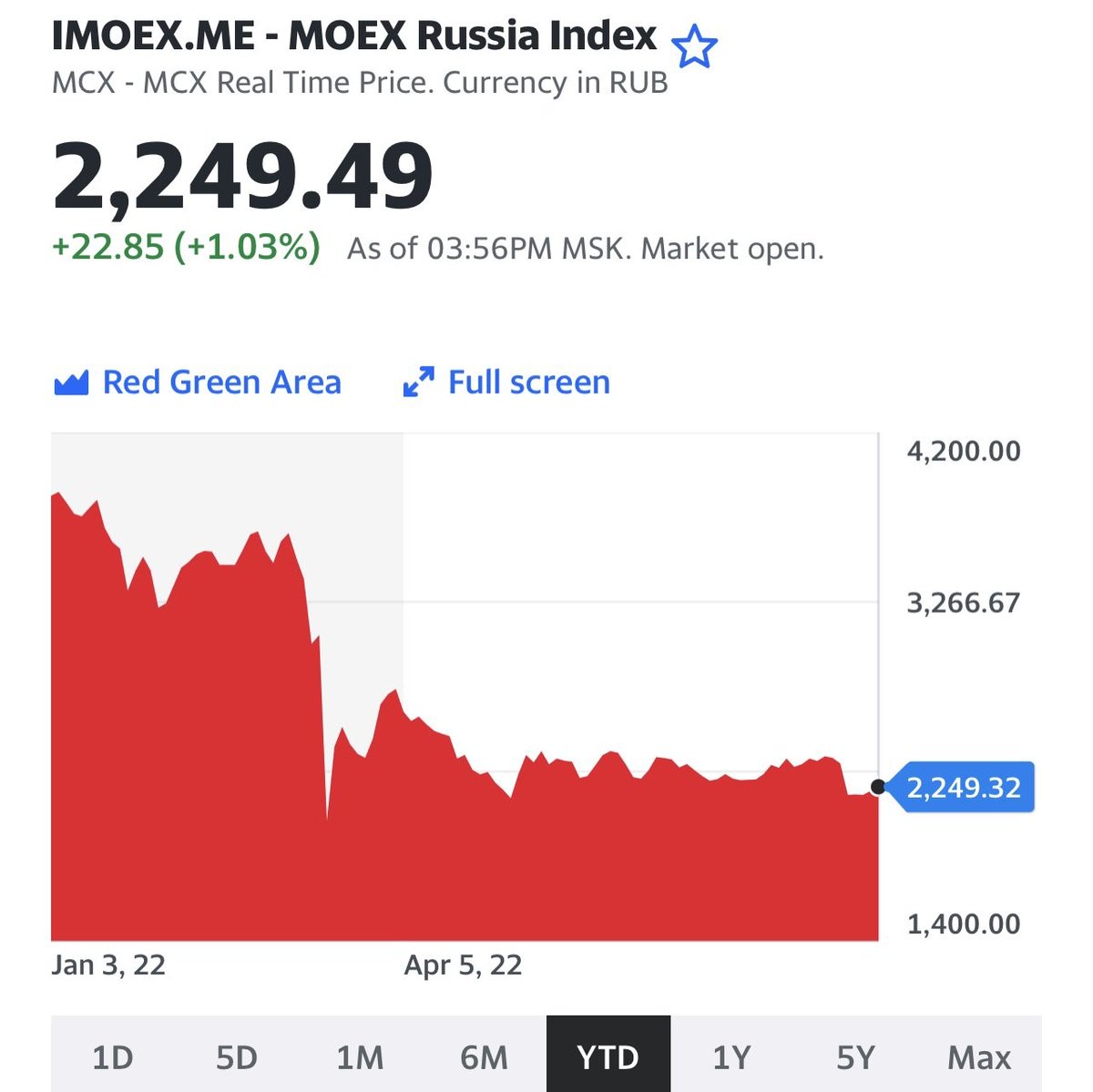
Task: Click the IMOEX.ME - MOEX Russia Index title
Action: [x=354, y=36]
